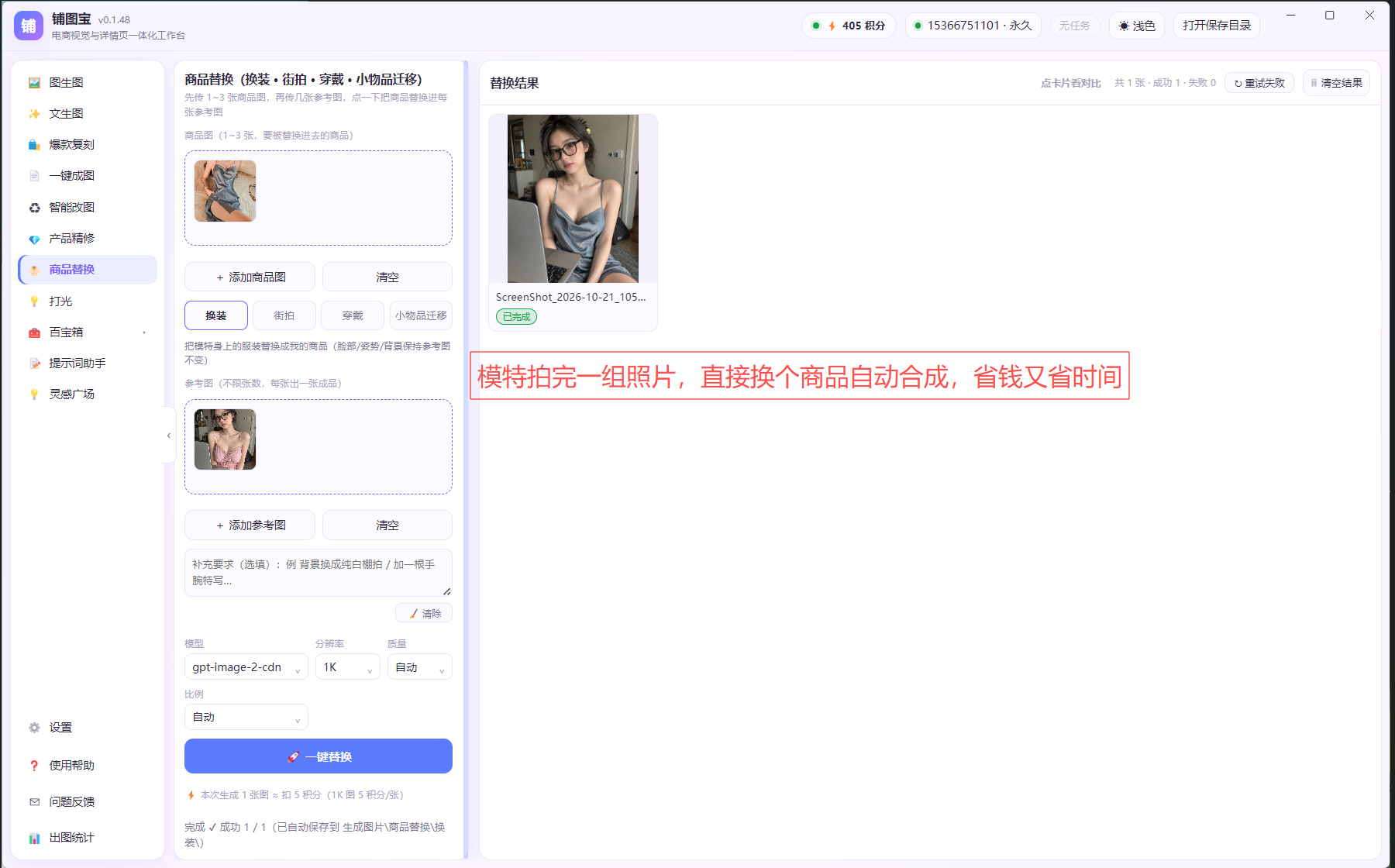Screen dimensions: 1395x868
Task: Select the 穿戴 mode option
Action: 353,315
